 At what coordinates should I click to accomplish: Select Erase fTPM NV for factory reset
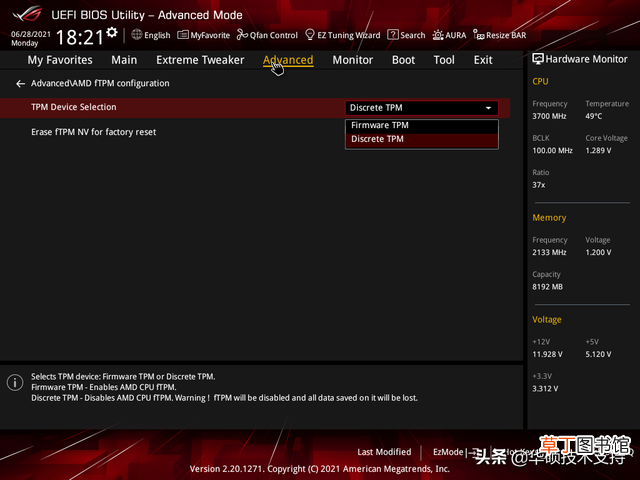93,132
